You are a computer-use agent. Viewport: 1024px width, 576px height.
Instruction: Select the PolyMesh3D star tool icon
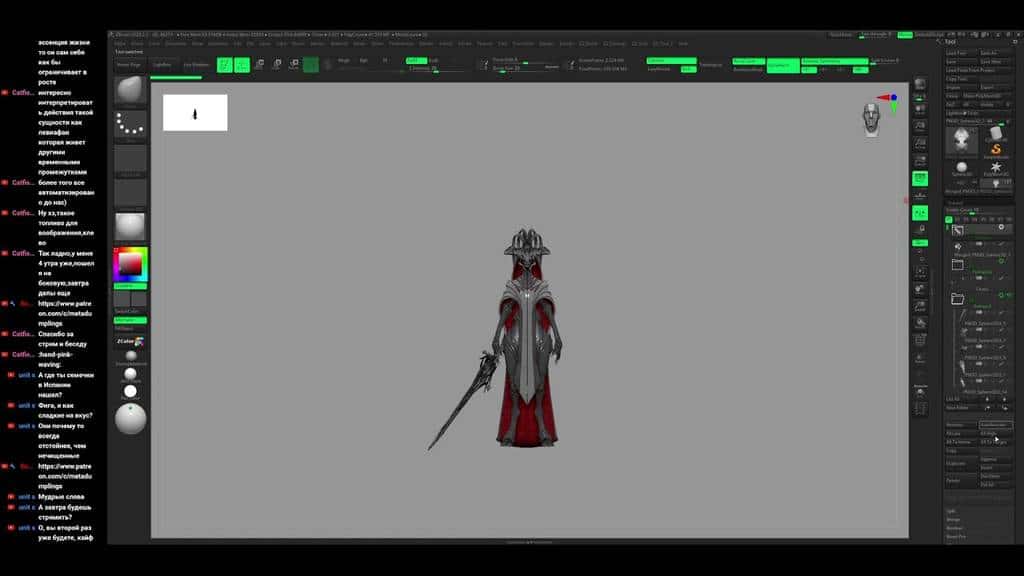[x=995, y=168]
